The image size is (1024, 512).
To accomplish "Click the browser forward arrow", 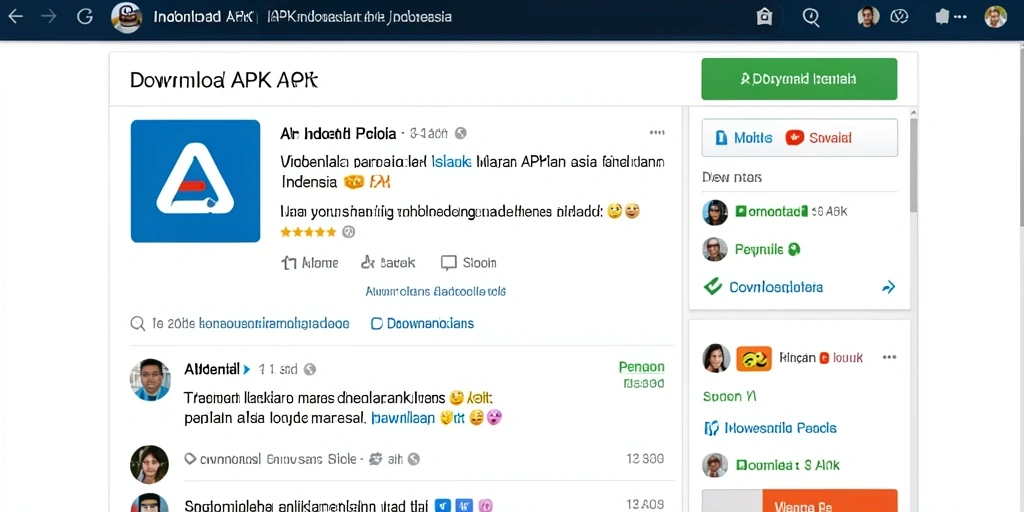I will [49, 16].
